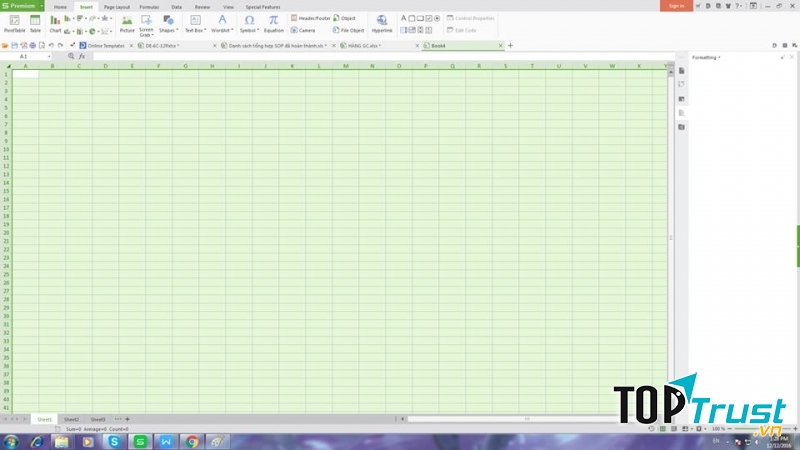Expand the Formatting panel dropdown
This screenshot has height=450, width=800.
[719, 57]
